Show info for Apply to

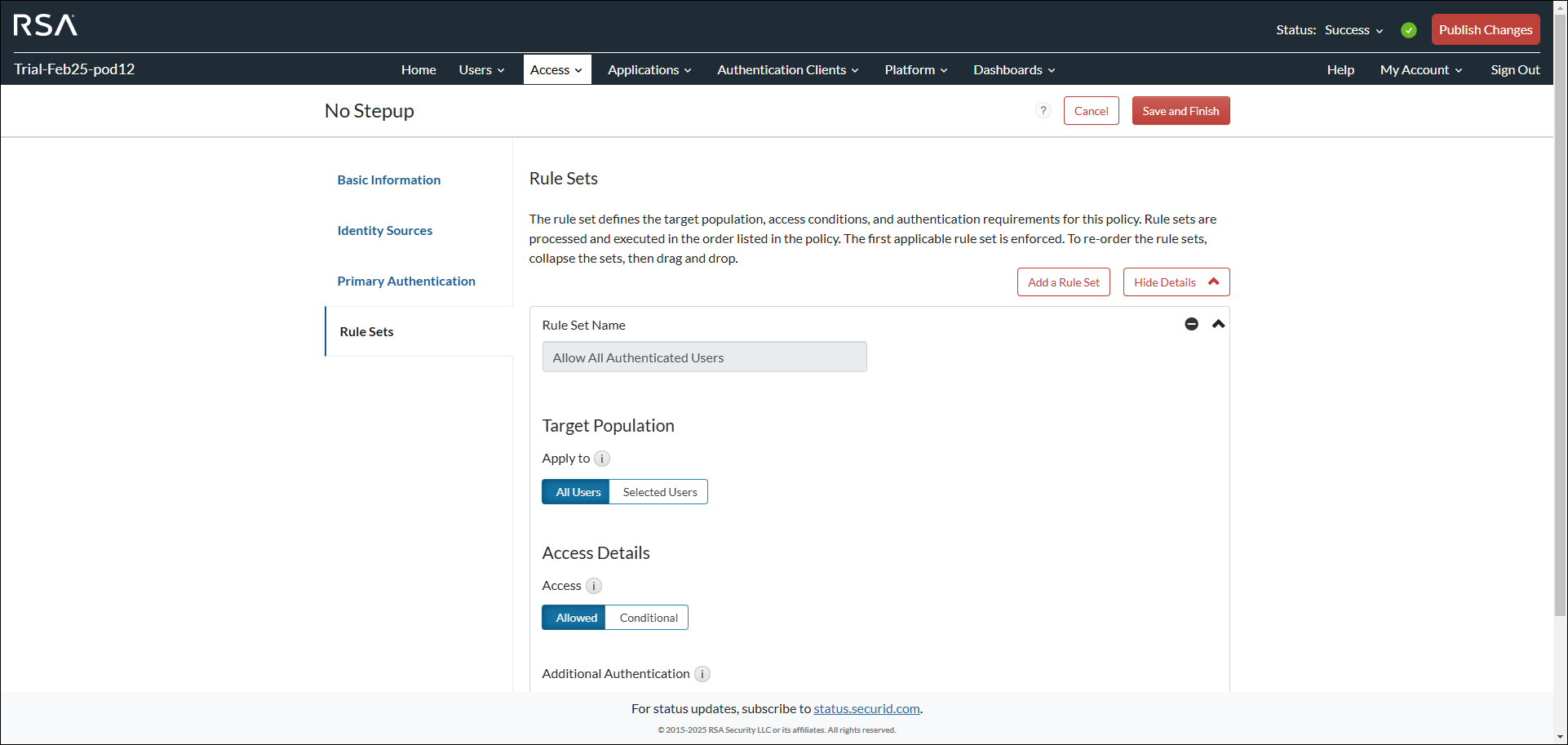click(602, 459)
